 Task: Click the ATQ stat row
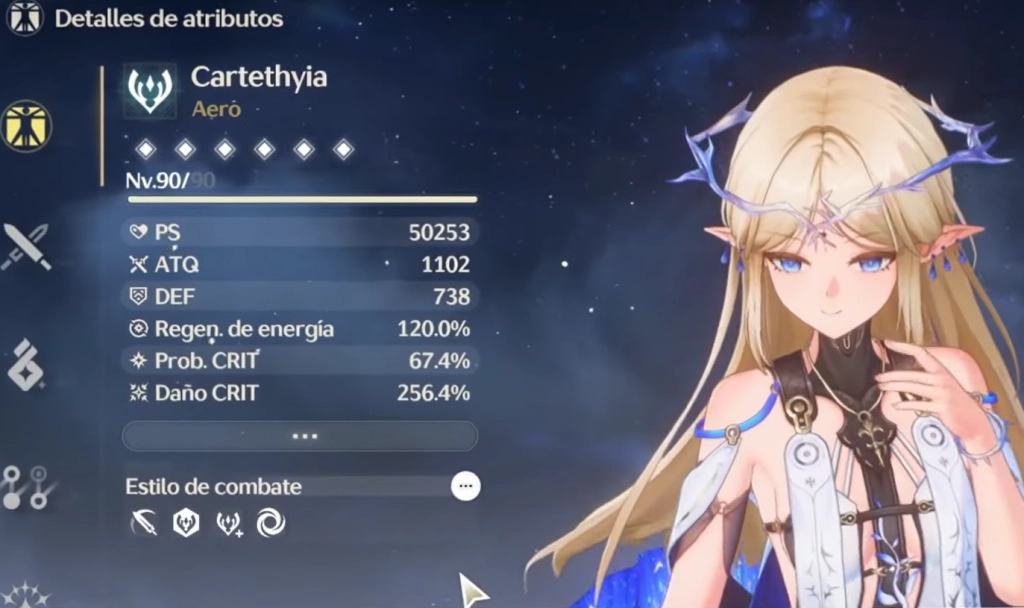(300, 264)
